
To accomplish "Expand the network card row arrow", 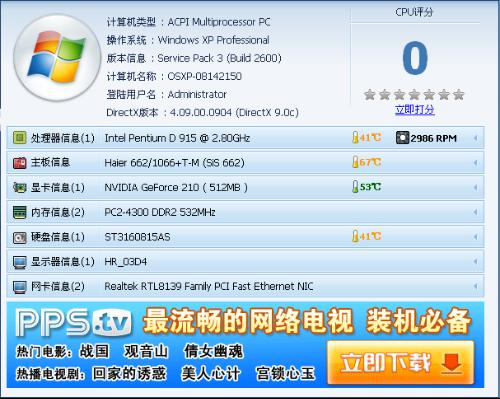I will [476, 287].
